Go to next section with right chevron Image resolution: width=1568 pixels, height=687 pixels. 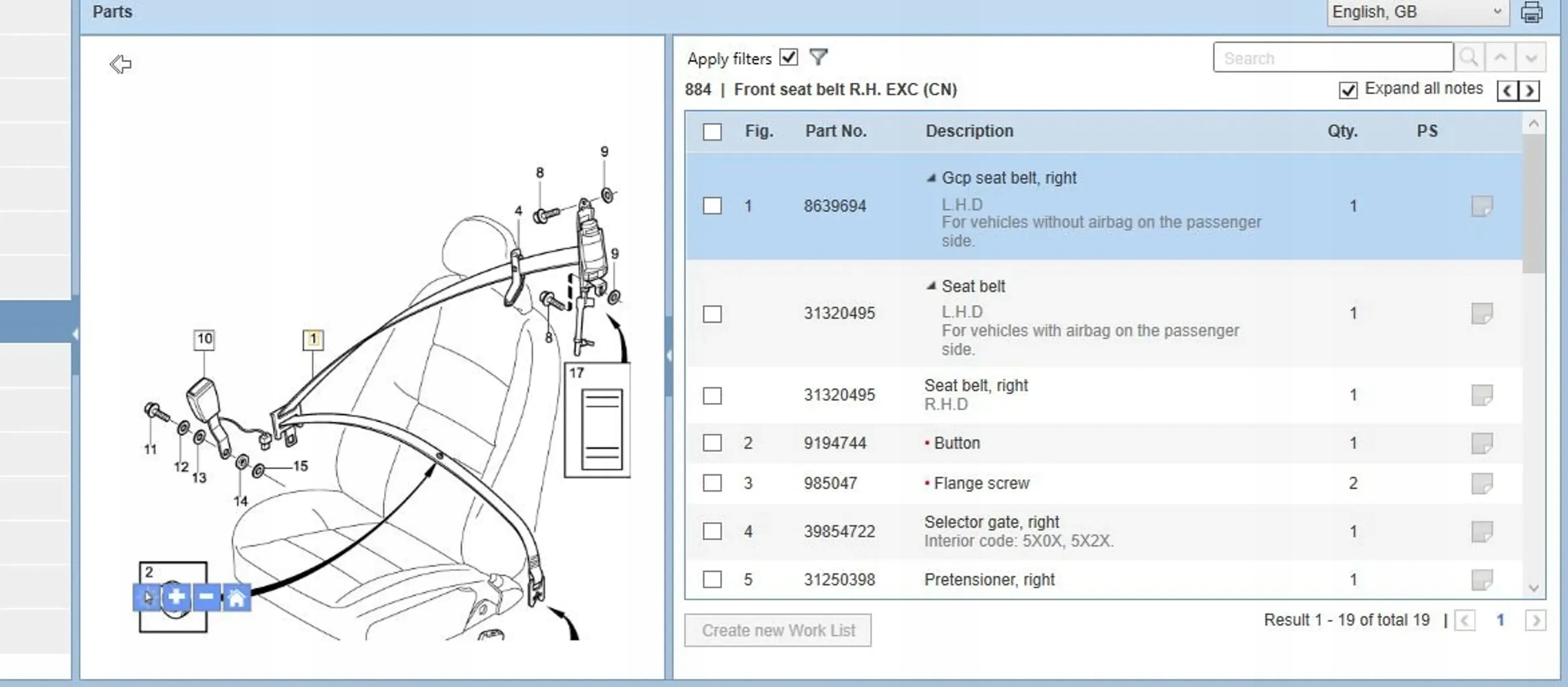tap(1530, 91)
